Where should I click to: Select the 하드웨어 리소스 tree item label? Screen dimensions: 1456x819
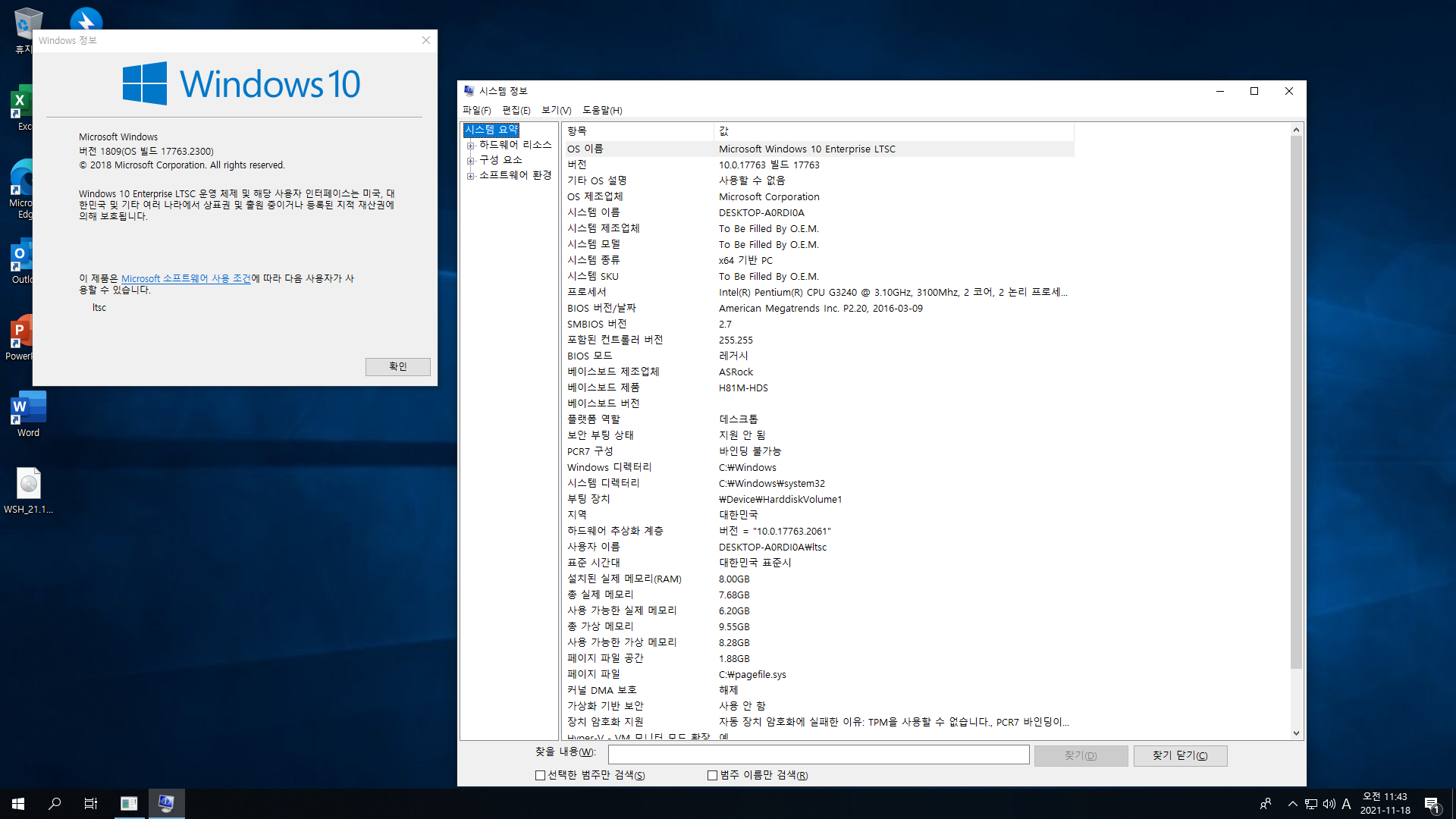click(x=515, y=145)
